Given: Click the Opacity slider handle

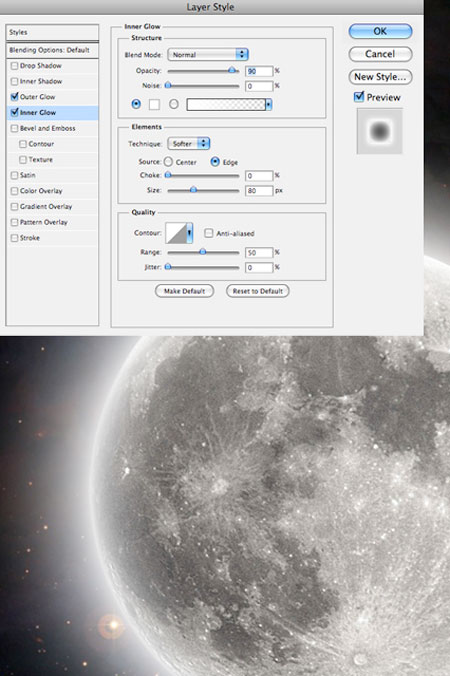Looking at the screenshot, I should coord(232,70).
